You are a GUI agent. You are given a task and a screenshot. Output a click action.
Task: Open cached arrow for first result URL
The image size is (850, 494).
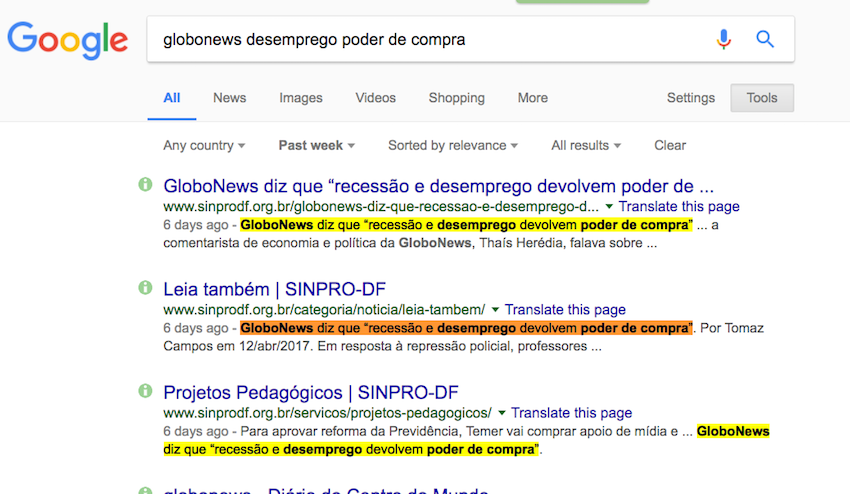(609, 207)
